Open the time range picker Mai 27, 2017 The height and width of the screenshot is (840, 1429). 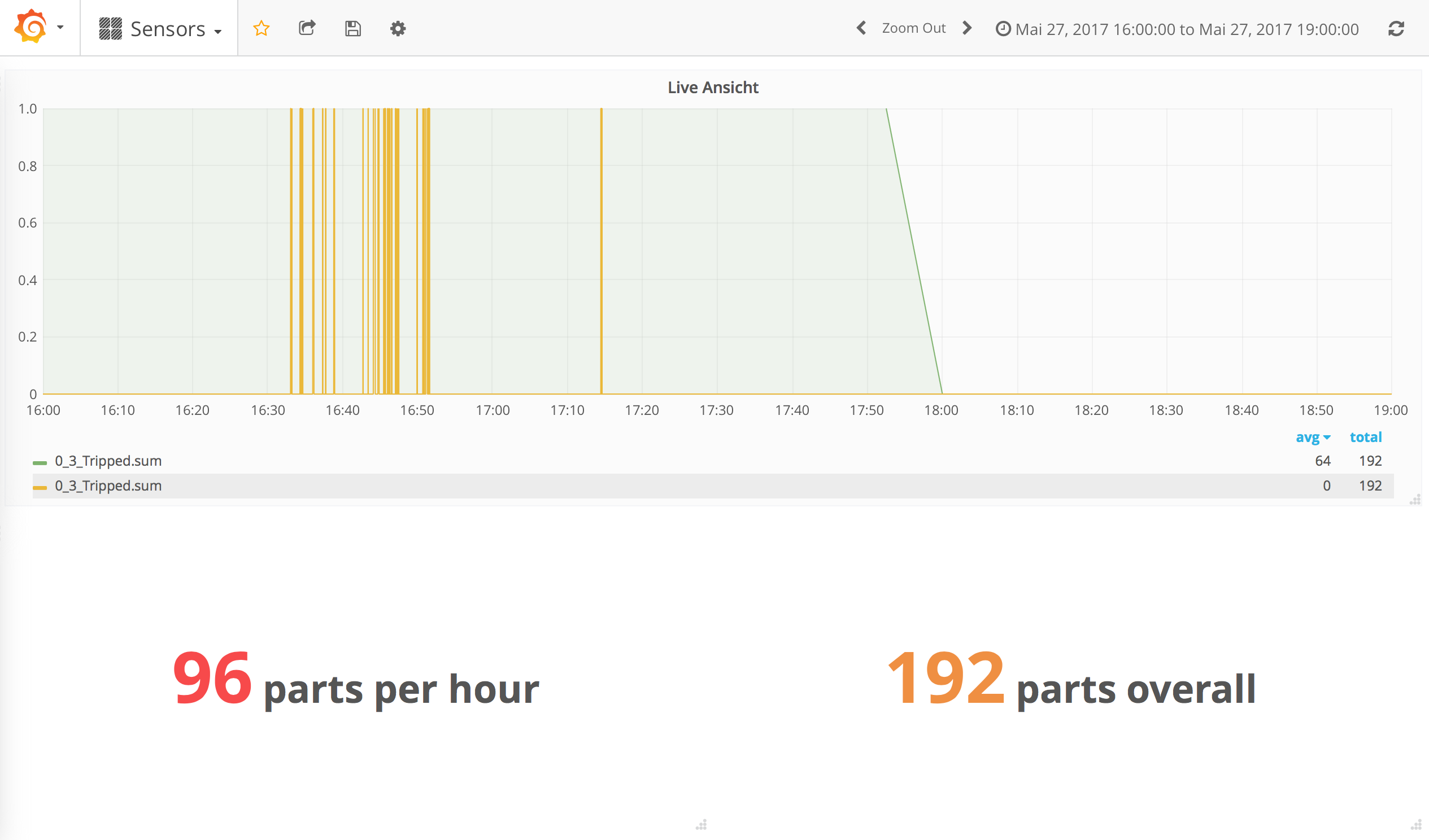(x=1177, y=29)
